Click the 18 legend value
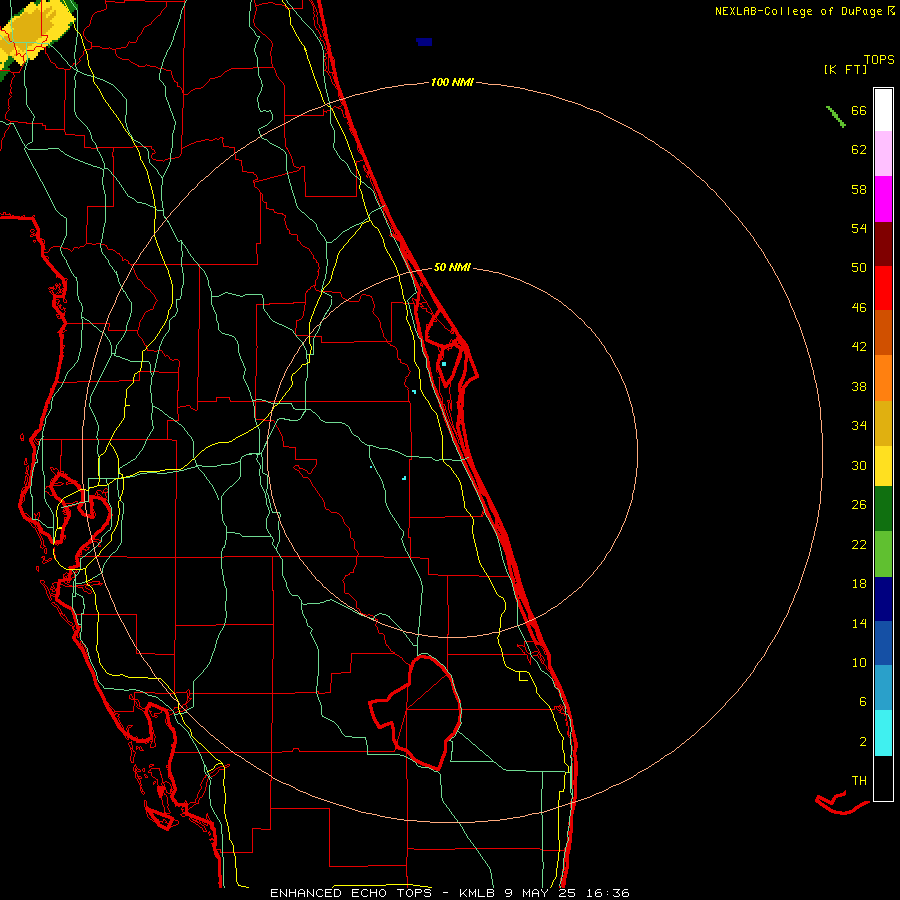The width and height of the screenshot is (900, 900). pyautogui.click(x=859, y=584)
